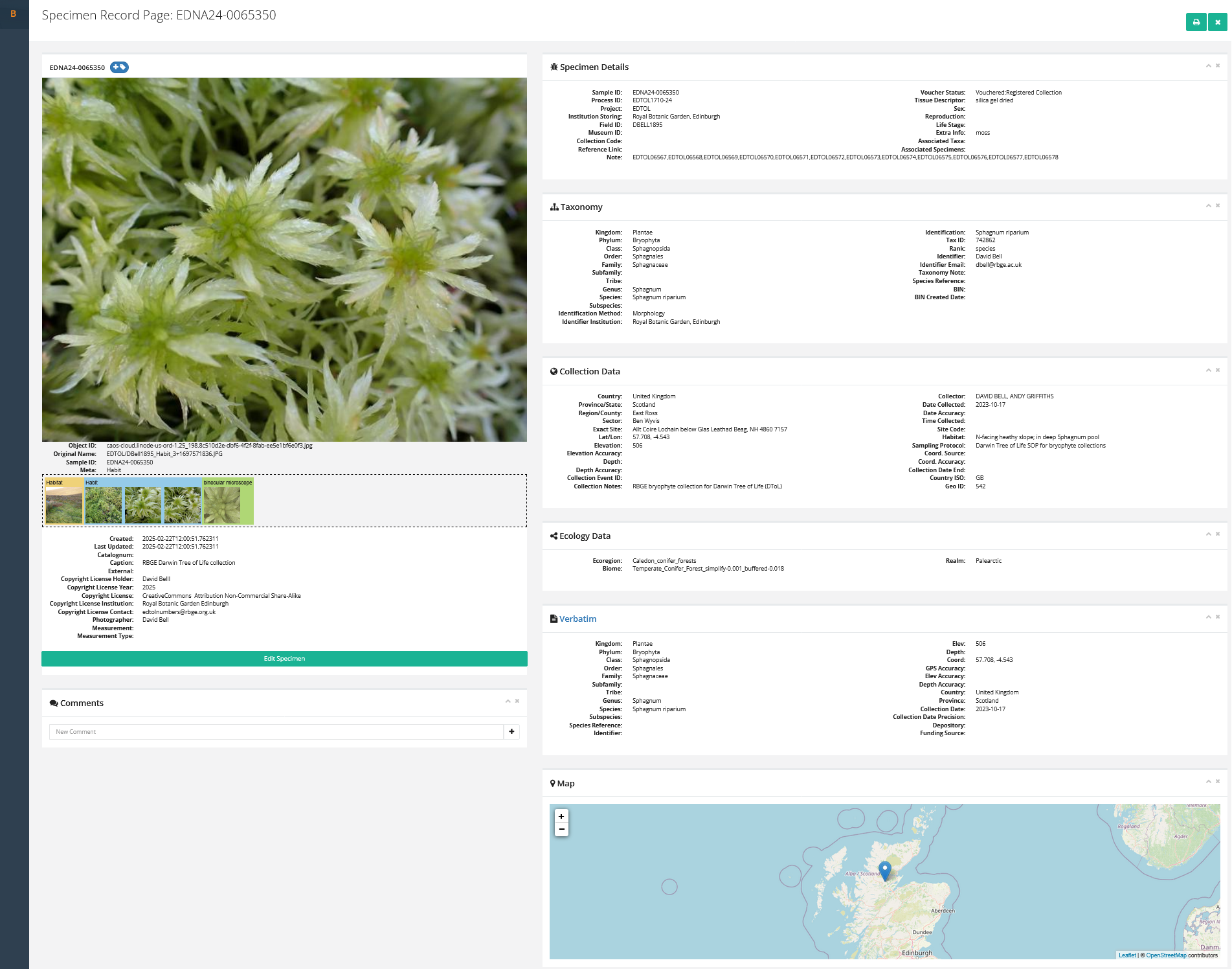Click the Sampling Protocol value in Collection Data
Image resolution: width=1232 pixels, height=969 pixels.
pyautogui.click(x=1040, y=446)
